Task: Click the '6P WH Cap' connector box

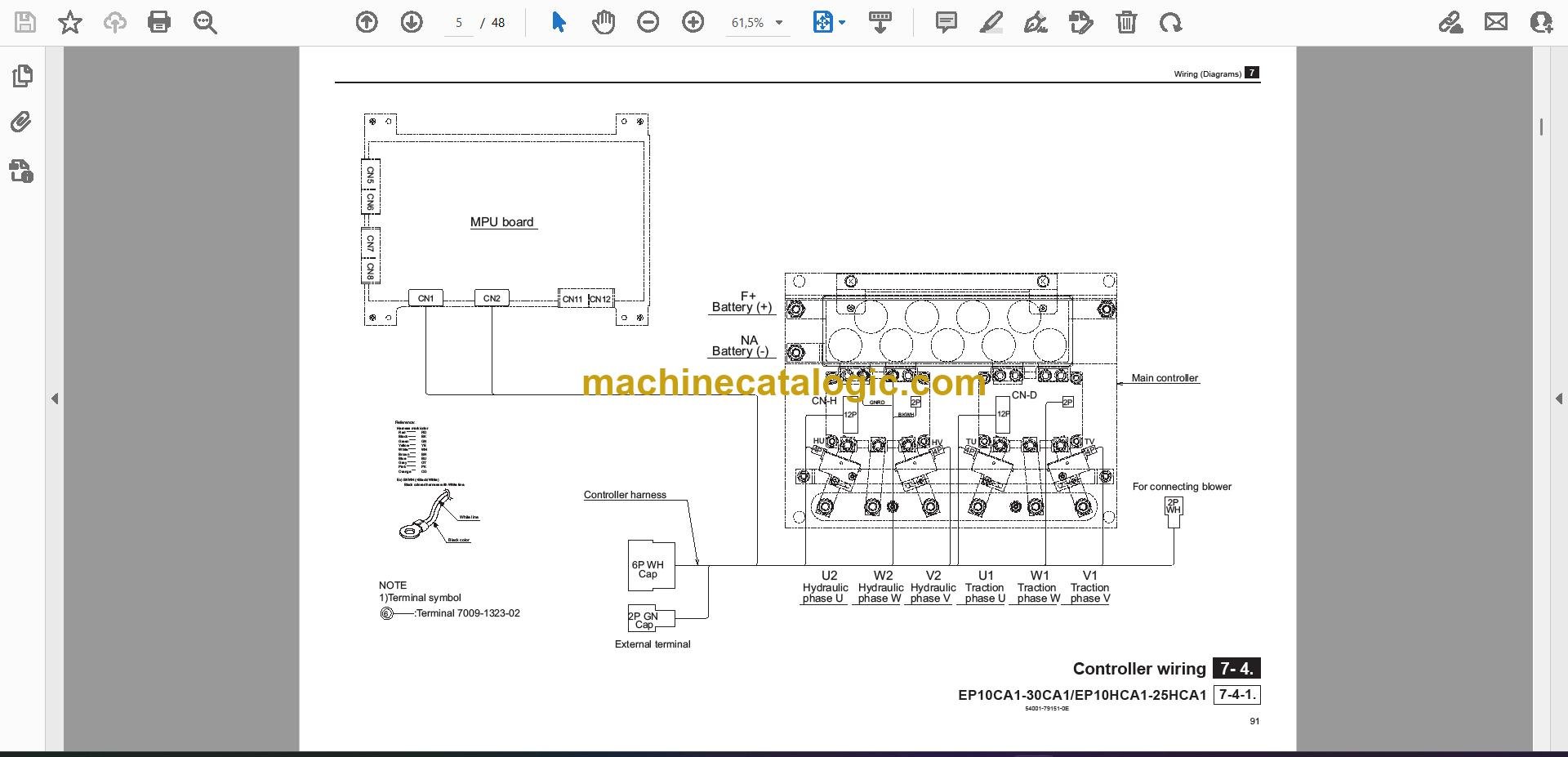Action: pos(651,564)
